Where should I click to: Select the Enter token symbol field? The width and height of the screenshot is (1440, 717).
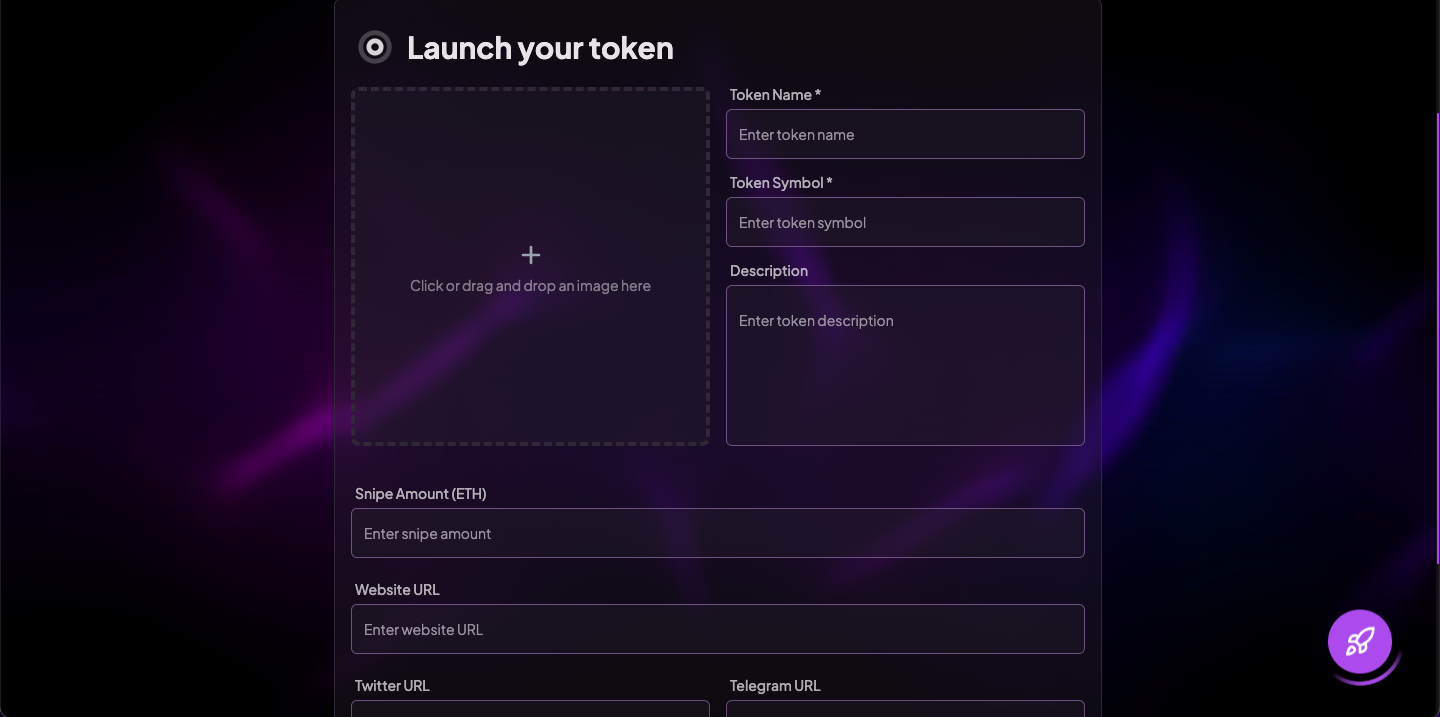pyautogui.click(x=905, y=222)
